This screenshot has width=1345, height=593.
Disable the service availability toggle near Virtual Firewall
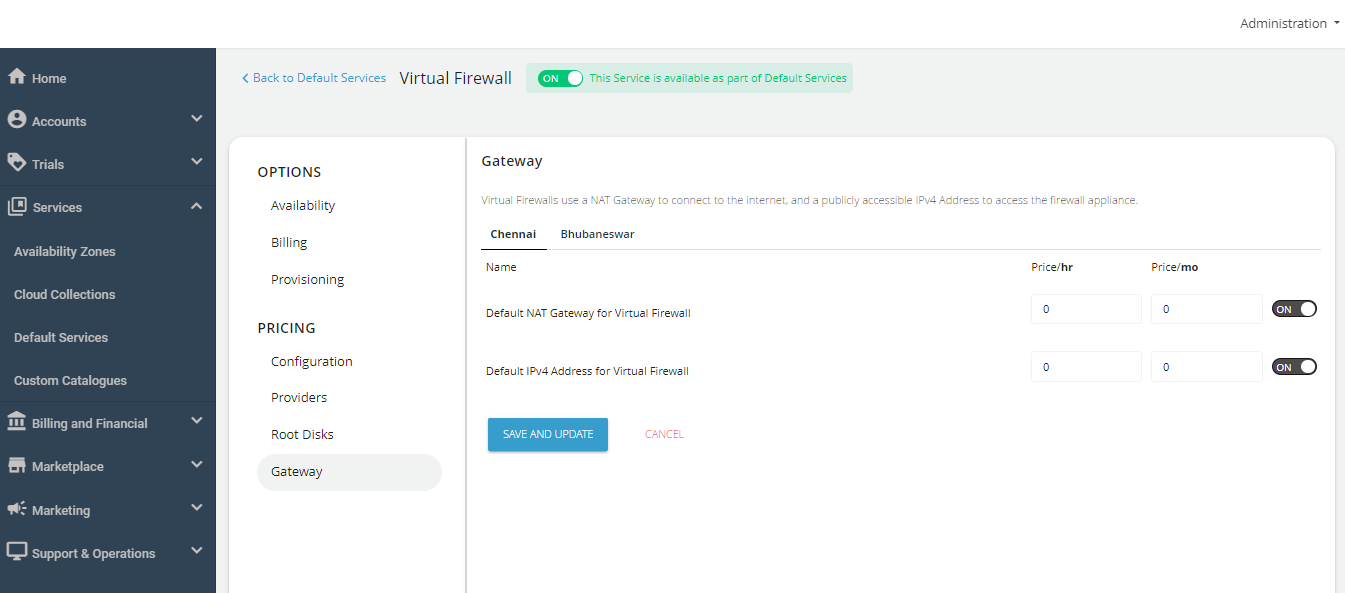click(559, 77)
